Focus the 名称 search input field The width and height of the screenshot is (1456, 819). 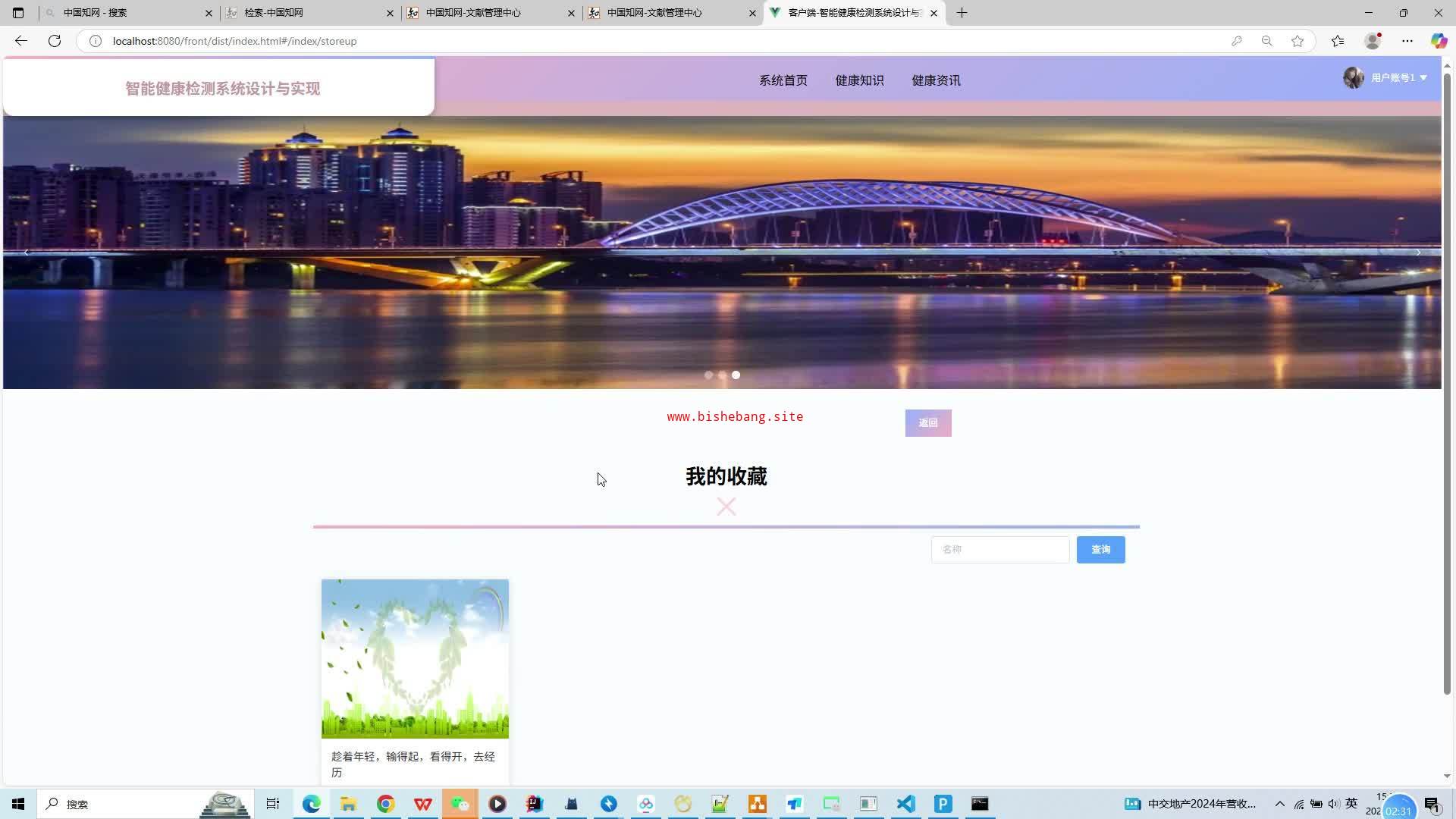click(x=999, y=550)
